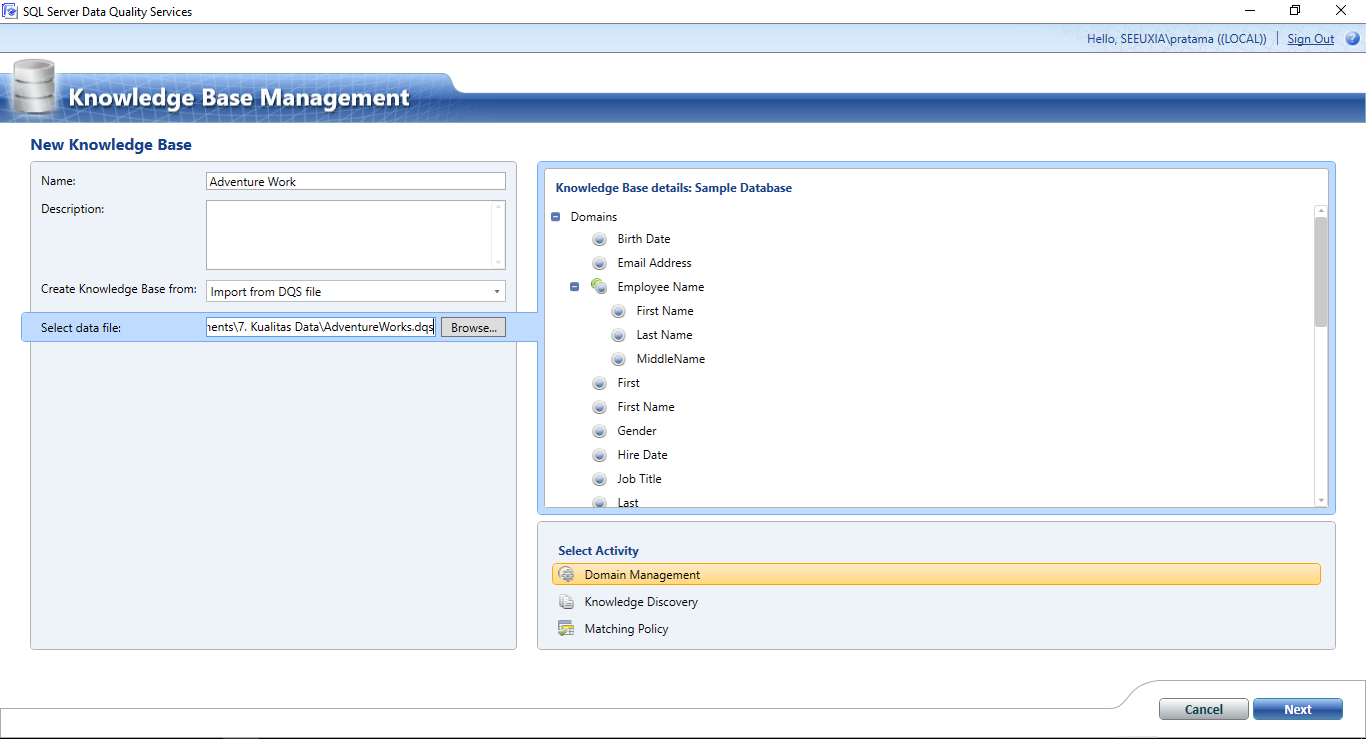Click the Birth Date domain icon
Image resolution: width=1366 pixels, height=739 pixels.
599,239
